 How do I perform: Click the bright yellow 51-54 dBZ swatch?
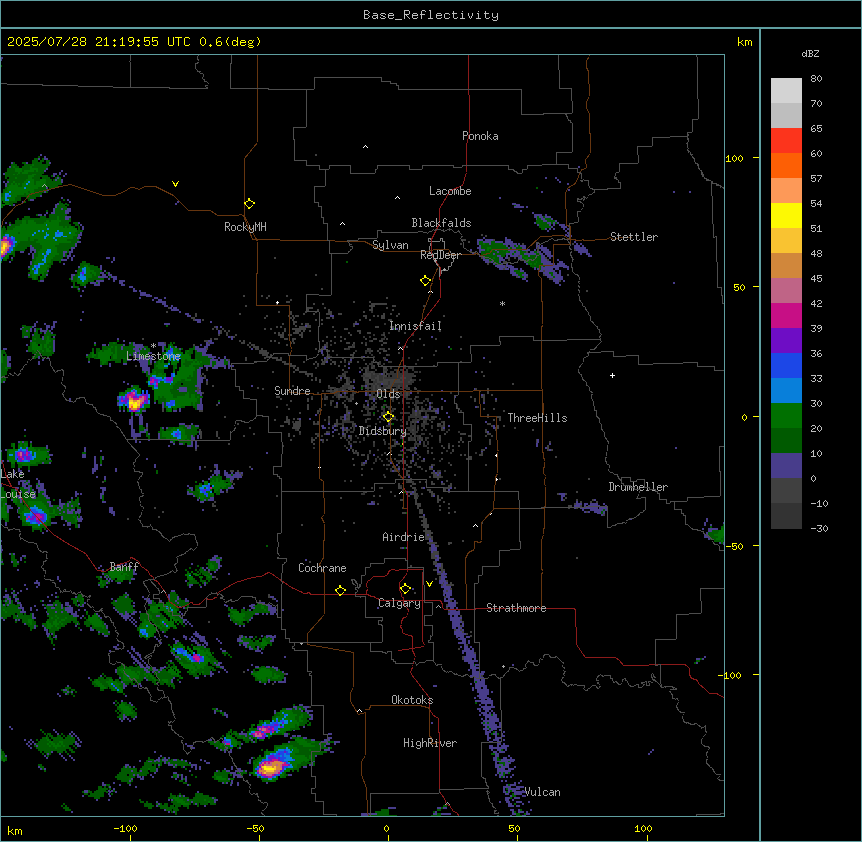pyautogui.click(x=786, y=215)
